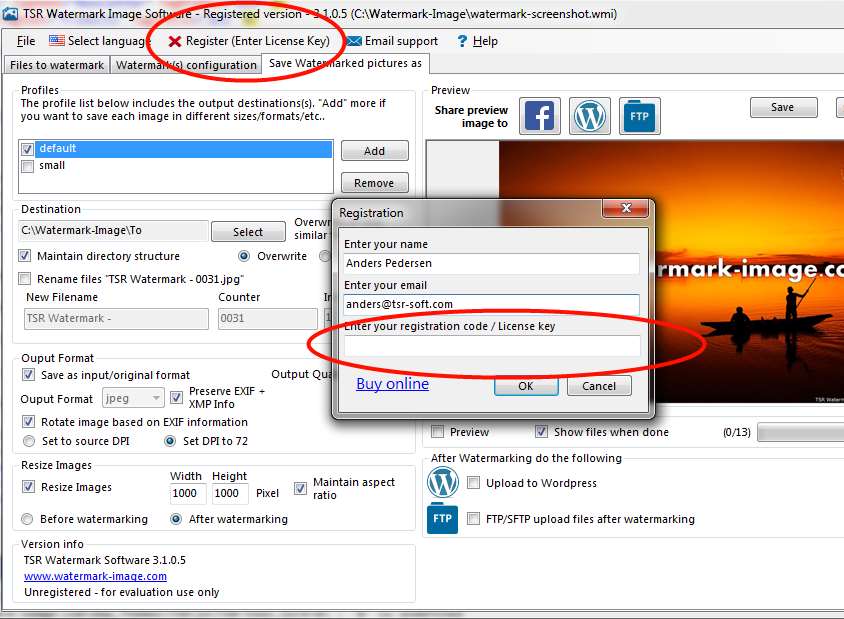844x619 pixels.
Task: Confirm registration with OK button
Action: coord(526,386)
